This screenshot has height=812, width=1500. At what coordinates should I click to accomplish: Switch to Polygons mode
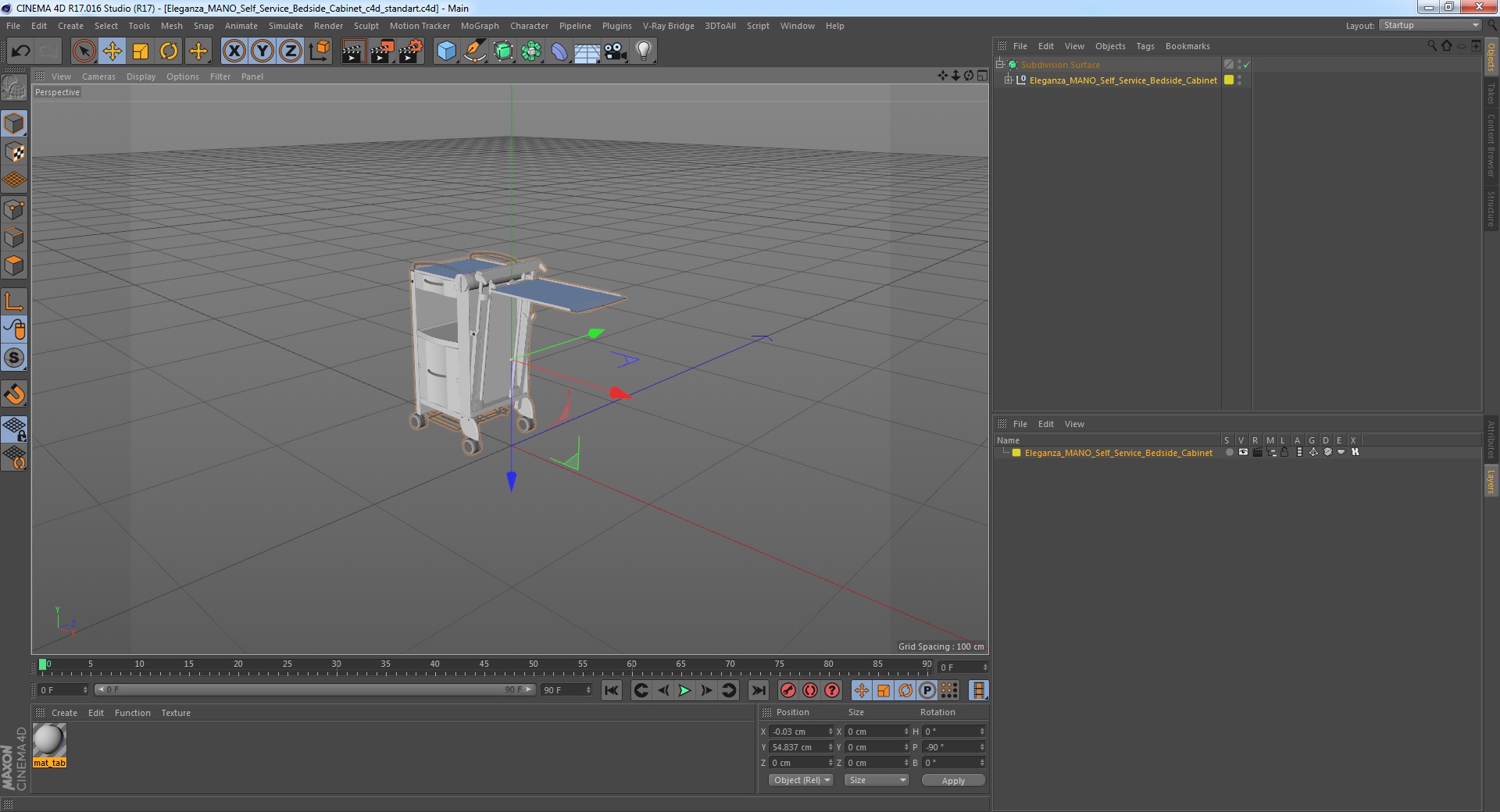click(14, 265)
